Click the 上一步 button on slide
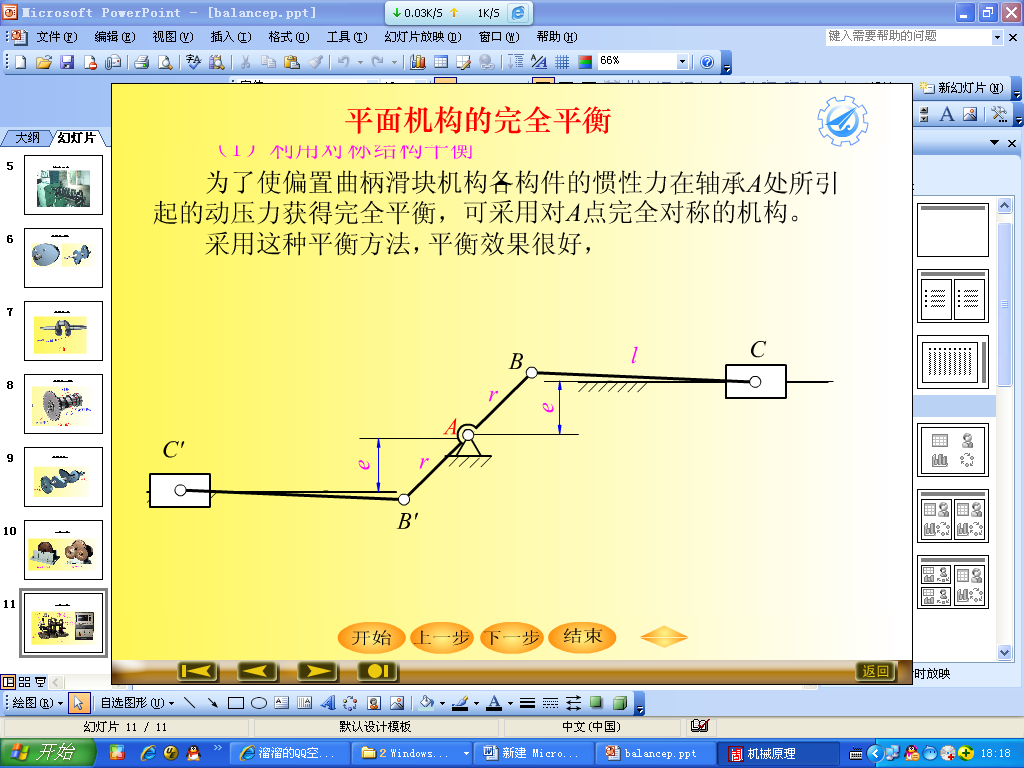Screen dimensions: 1024x768 pyautogui.click(x=443, y=637)
